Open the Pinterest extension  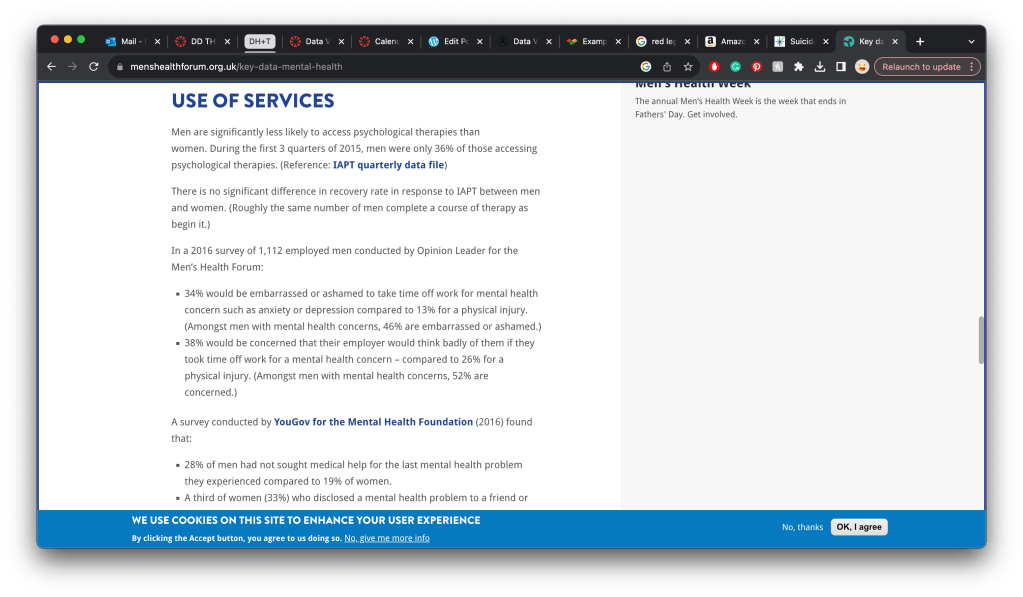(756, 67)
